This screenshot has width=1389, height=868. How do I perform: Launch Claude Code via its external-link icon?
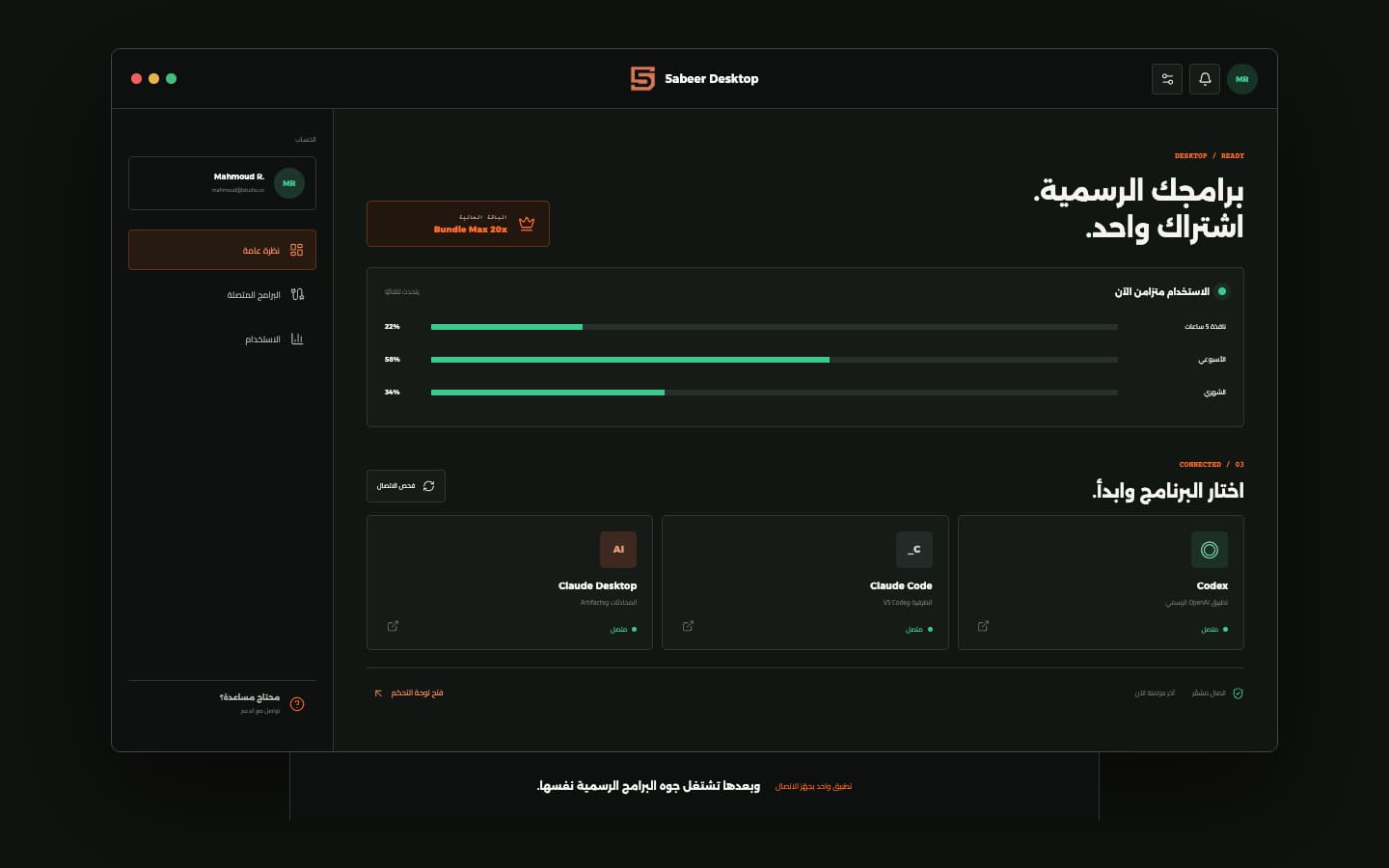click(688, 626)
